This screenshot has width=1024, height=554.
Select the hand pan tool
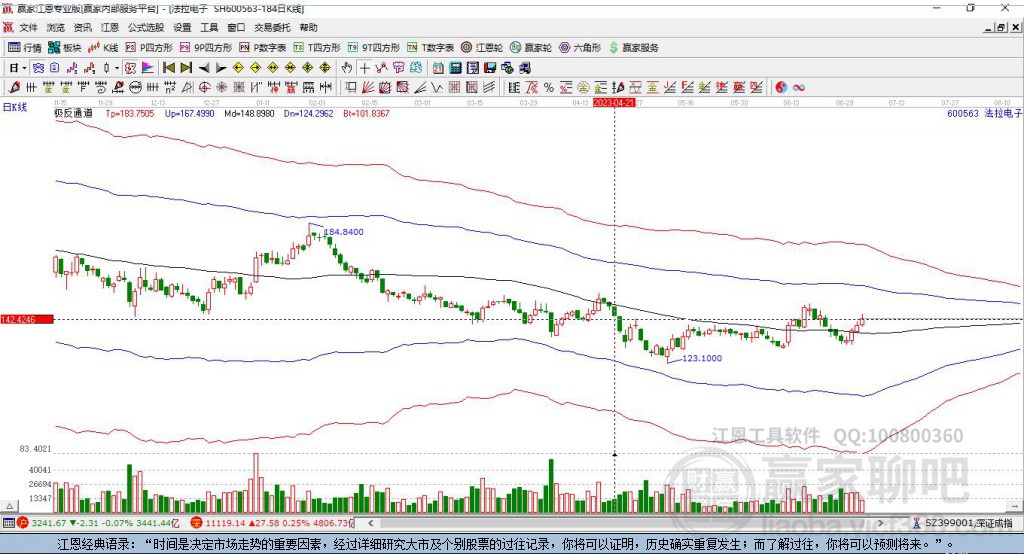pyautogui.click(x=347, y=68)
